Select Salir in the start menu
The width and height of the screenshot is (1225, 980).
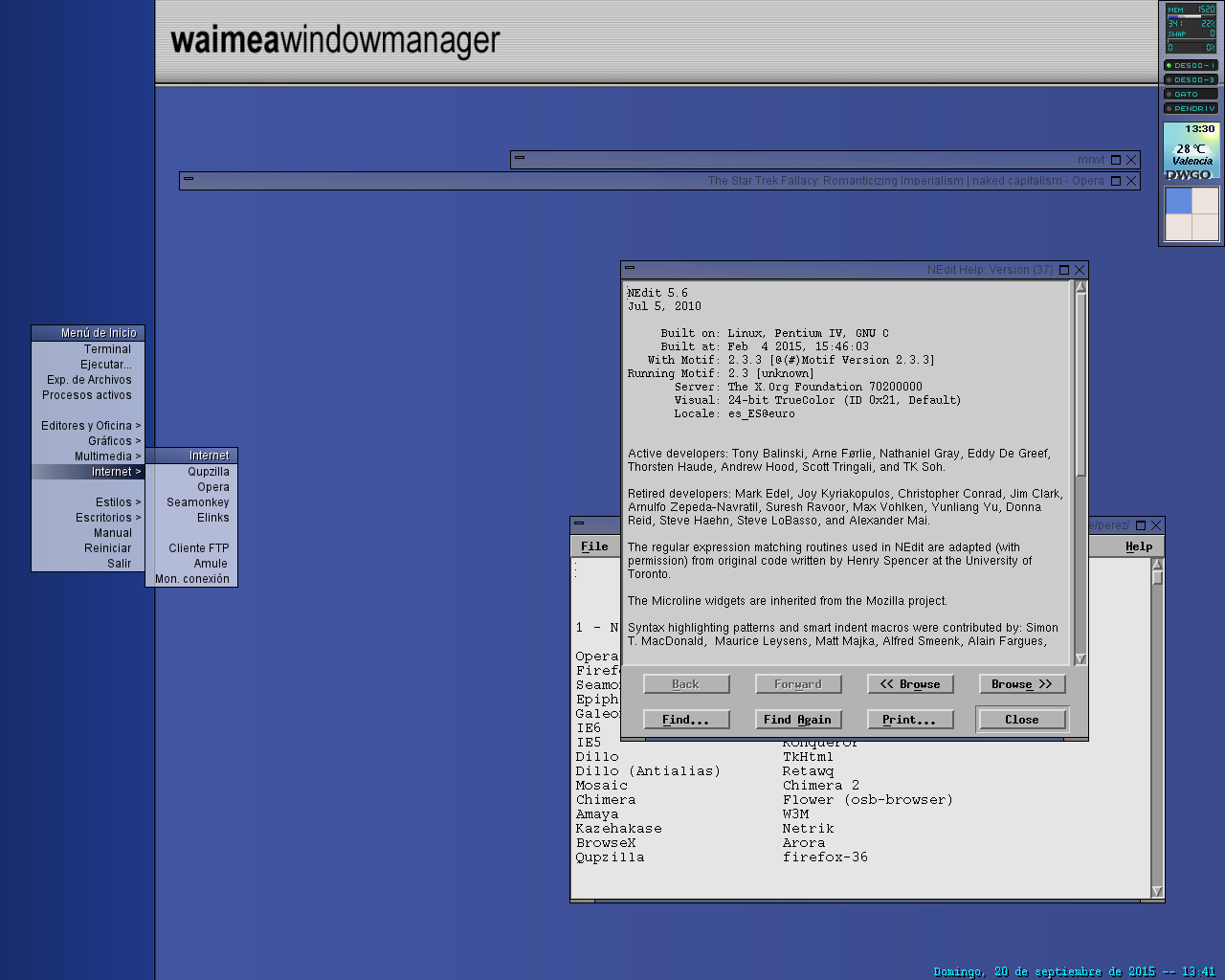coord(88,564)
